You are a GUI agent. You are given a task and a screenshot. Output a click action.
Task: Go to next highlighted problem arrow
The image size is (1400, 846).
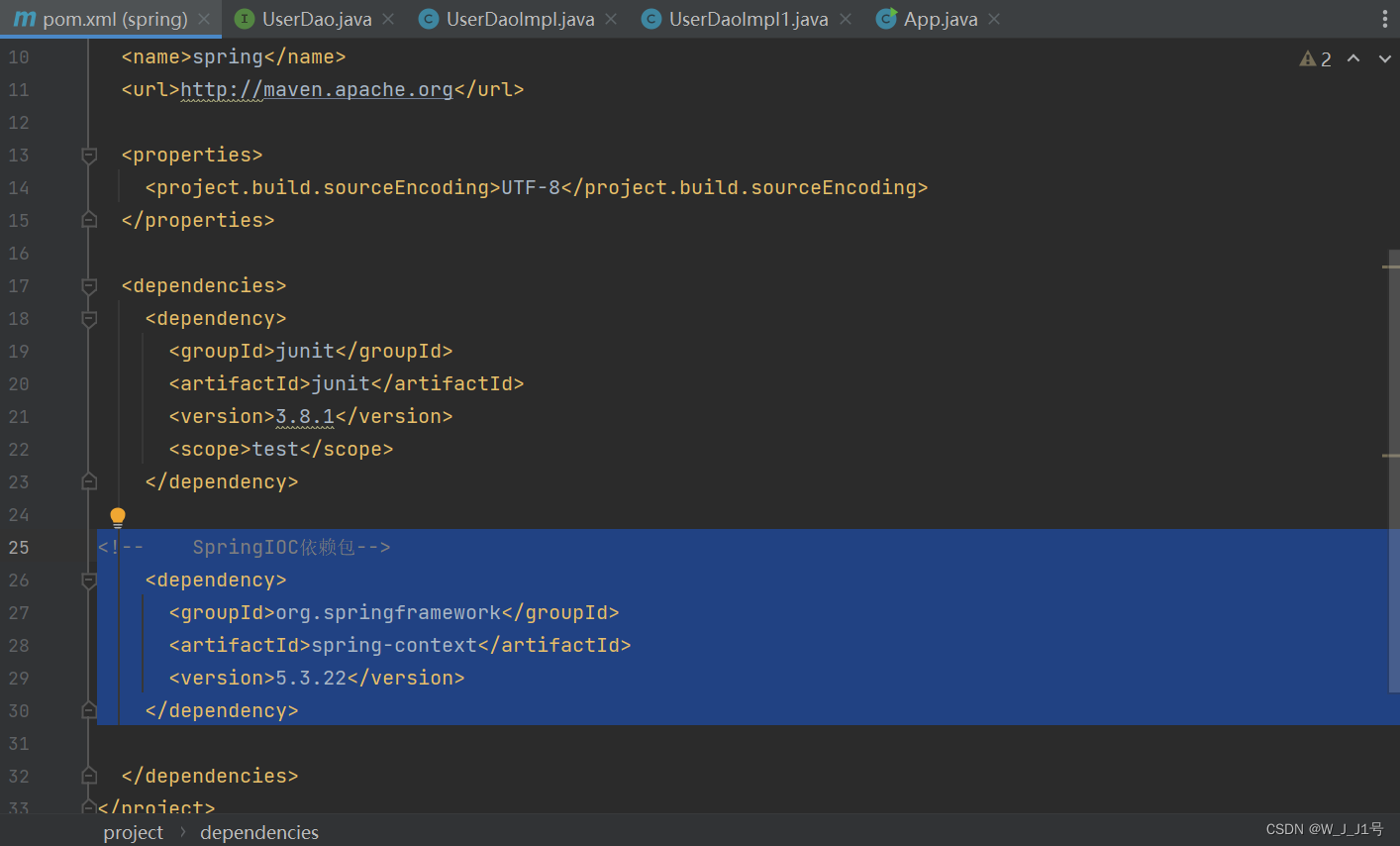[x=1384, y=58]
